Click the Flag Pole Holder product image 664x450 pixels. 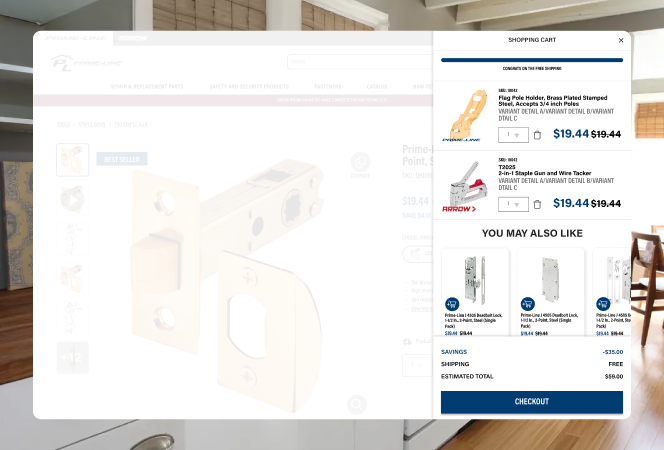[465, 114]
